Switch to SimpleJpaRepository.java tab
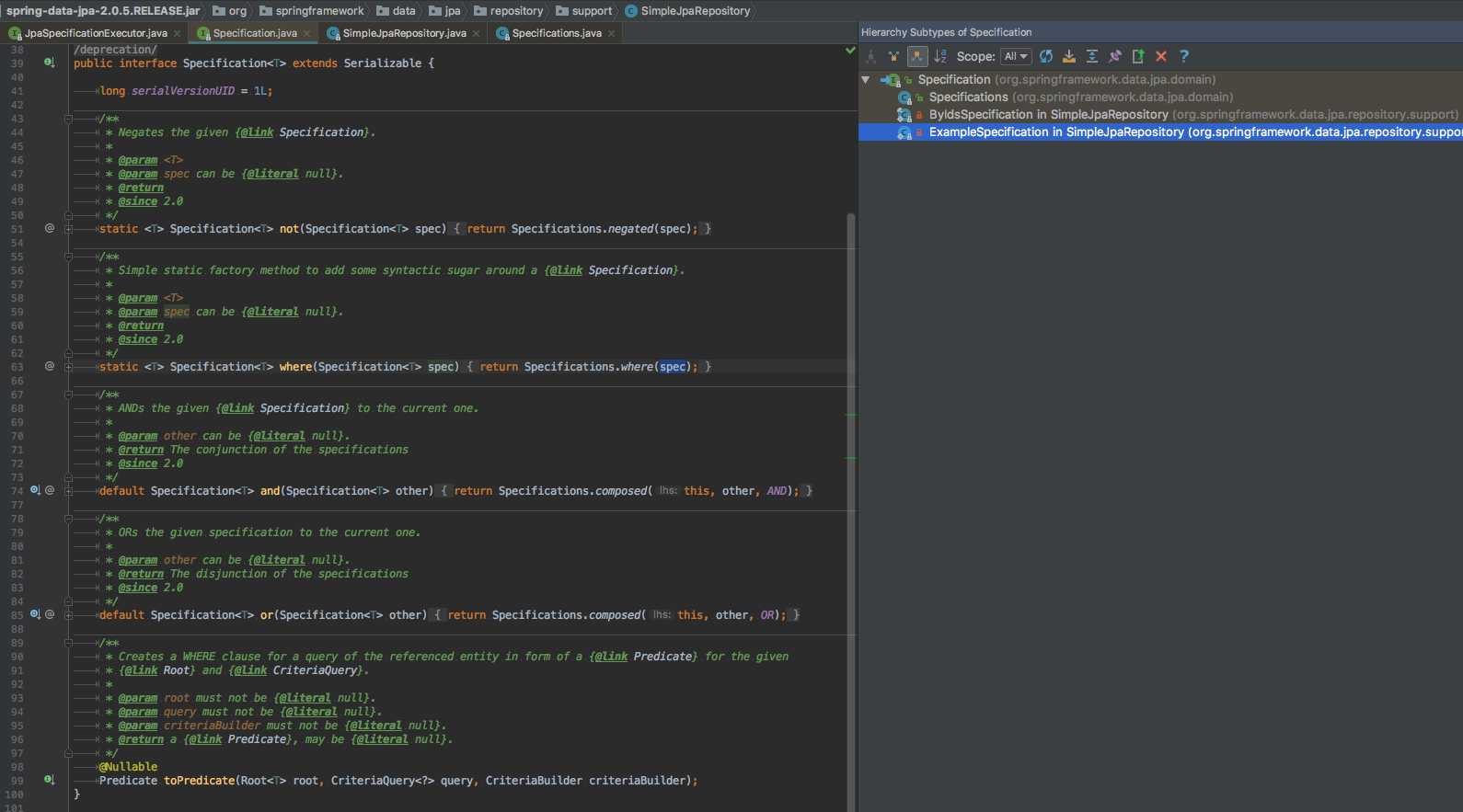Viewport: 1463px width, 812px height. coord(404,33)
